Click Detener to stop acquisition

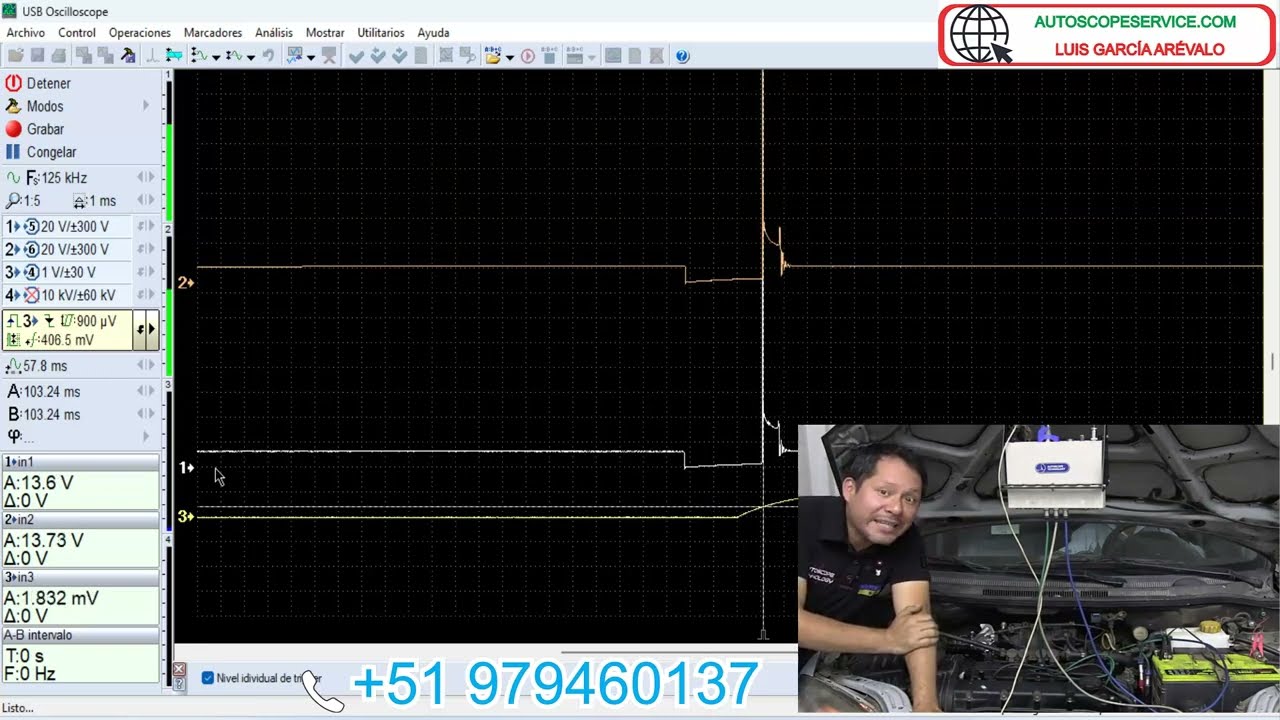(x=38, y=83)
